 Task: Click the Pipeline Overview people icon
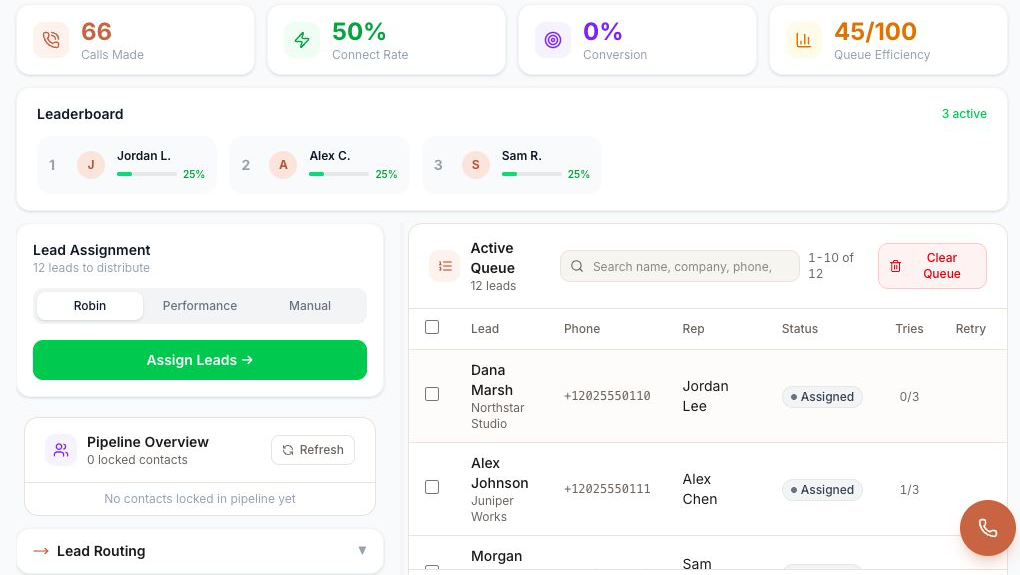click(61, 449)
